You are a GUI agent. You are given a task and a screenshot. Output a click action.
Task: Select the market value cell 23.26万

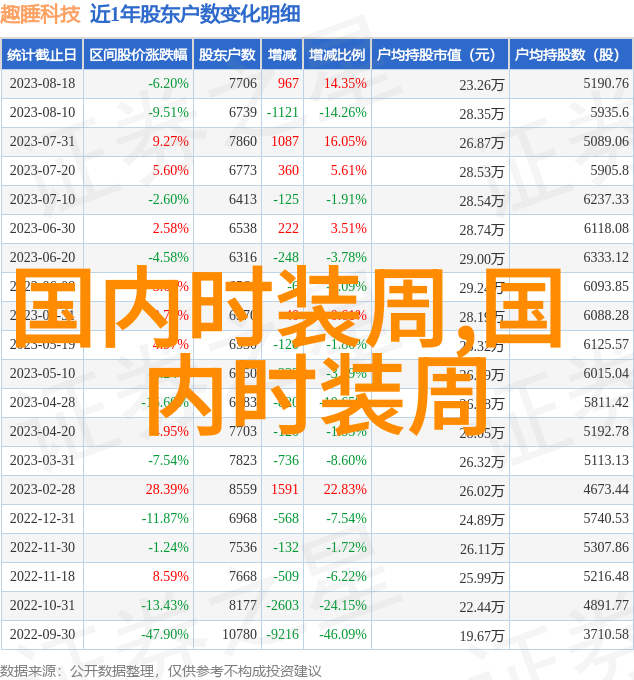pos(482,85)
